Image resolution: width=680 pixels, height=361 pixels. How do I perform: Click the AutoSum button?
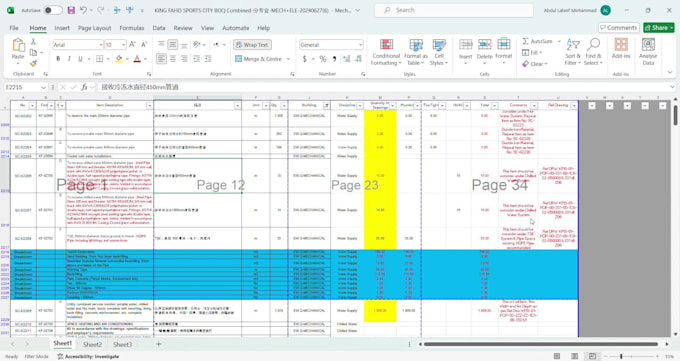click(x=538, y=41)
